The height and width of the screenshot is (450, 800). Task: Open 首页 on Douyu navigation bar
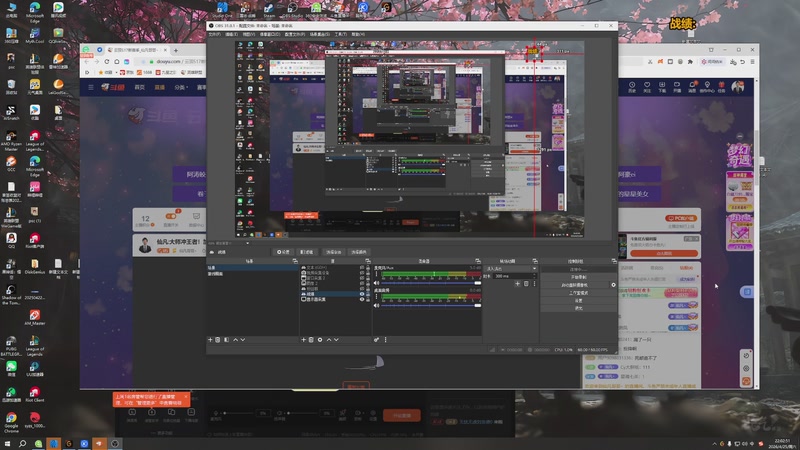coord(139,87)
